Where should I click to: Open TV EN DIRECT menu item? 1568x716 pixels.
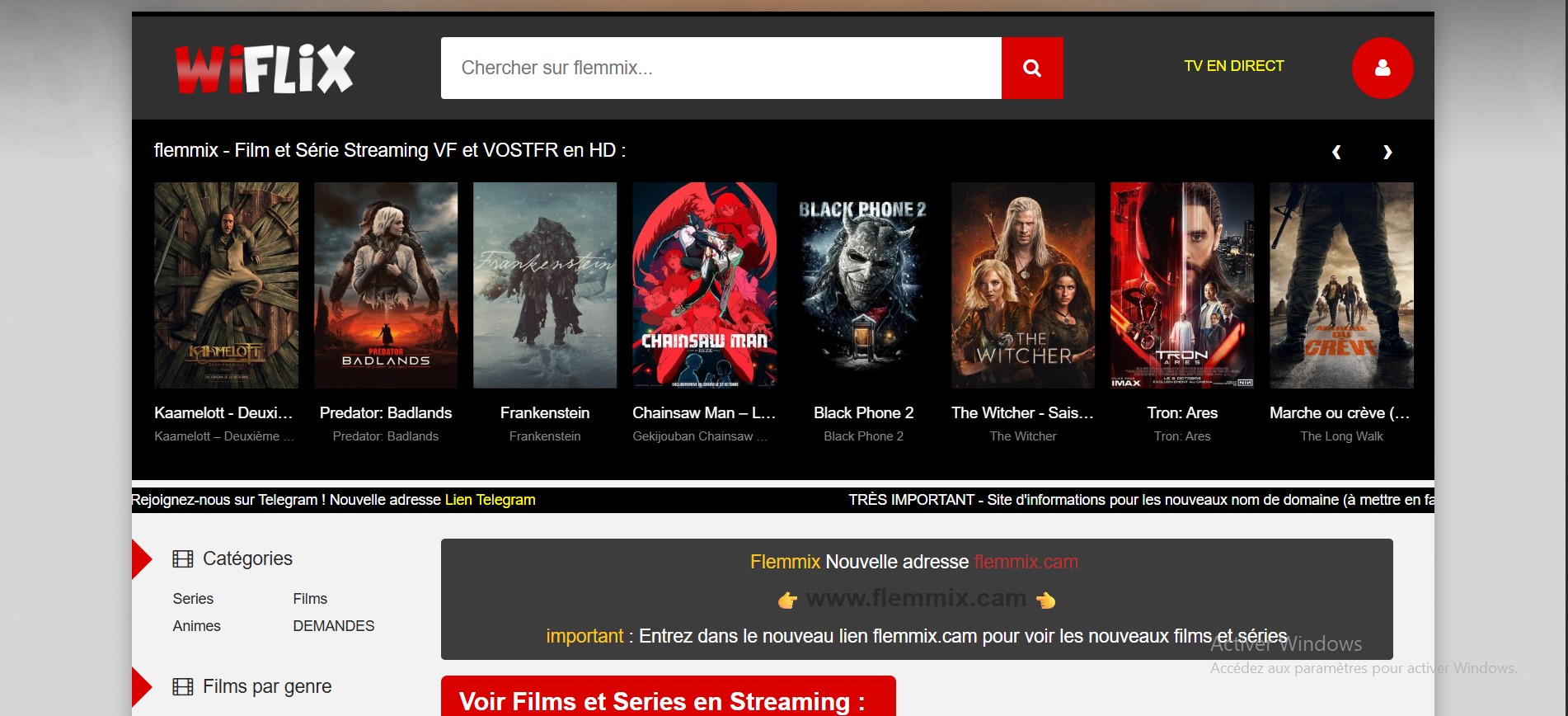tap(1233, 66)
